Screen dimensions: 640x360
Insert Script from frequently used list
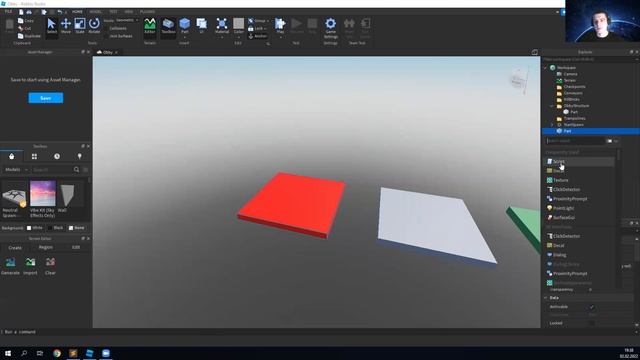(x=580, y=162)
